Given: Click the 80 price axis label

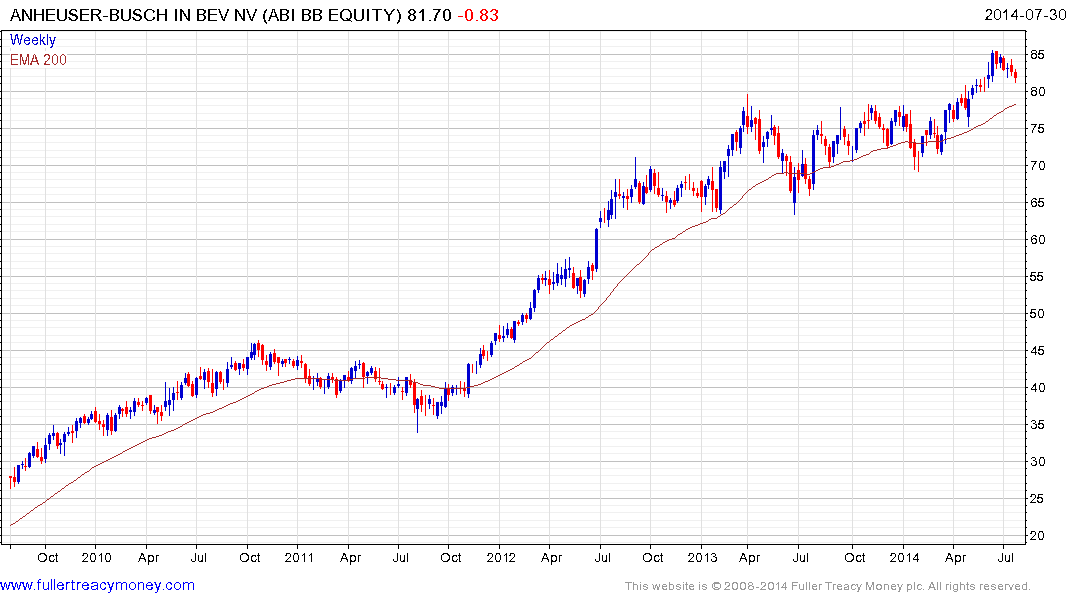Looking at the screenshot, I should [1037, 92].
